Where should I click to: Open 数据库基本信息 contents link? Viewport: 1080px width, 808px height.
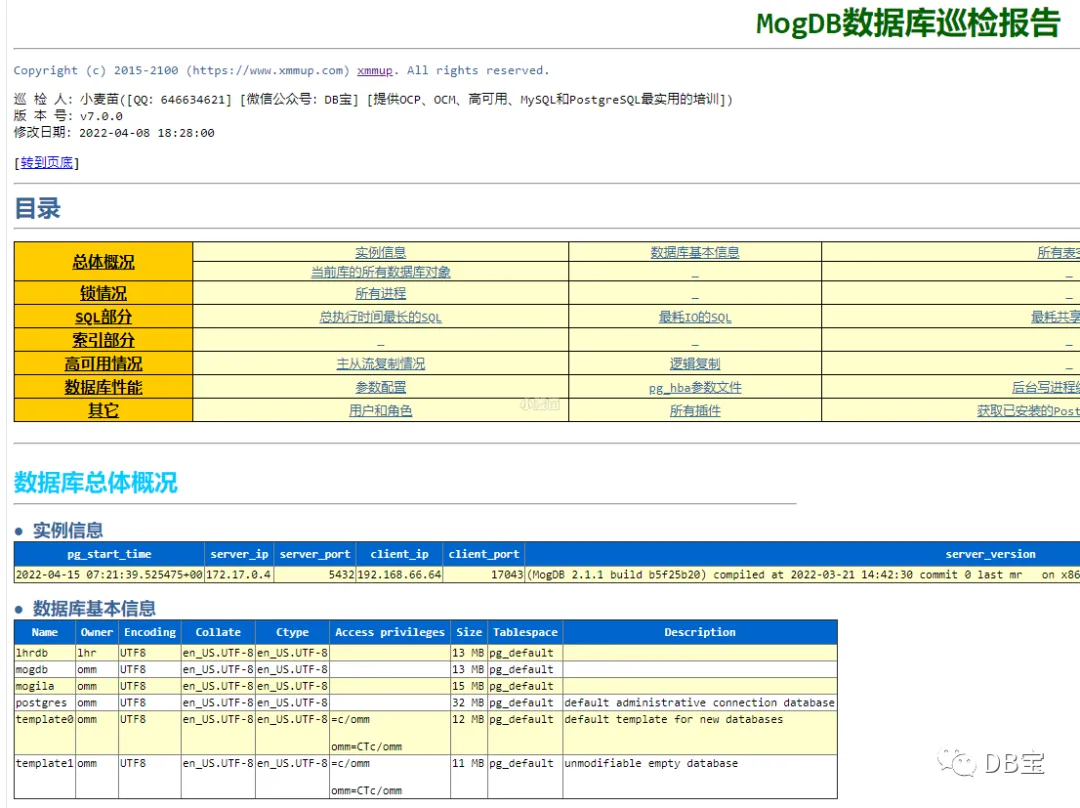(x=695, y=253)
